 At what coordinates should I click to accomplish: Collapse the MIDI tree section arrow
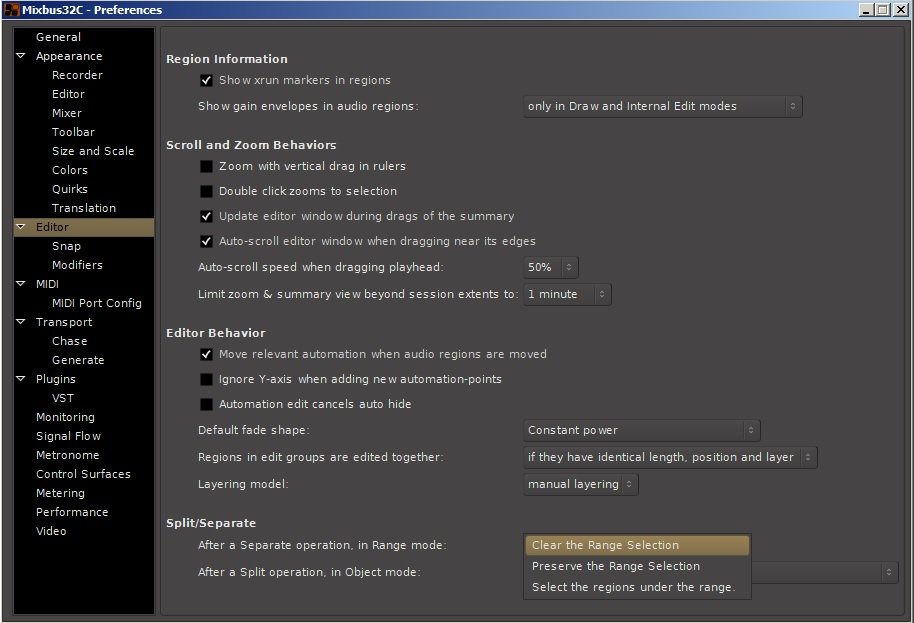tap(21, 284)
